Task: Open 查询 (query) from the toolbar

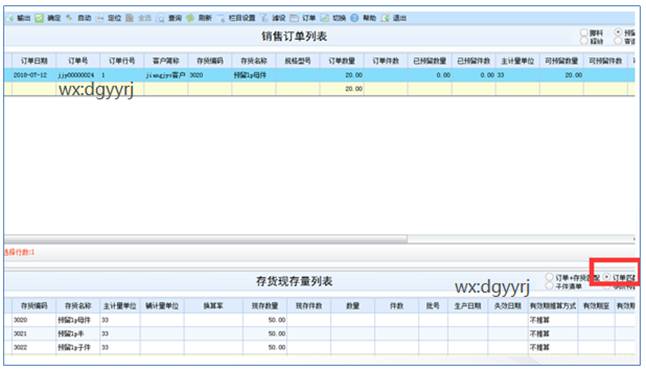Action: (x=171, y=18)
